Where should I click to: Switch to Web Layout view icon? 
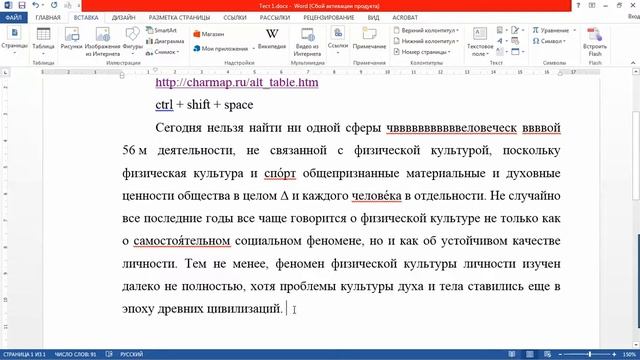[x=547, y=354]
